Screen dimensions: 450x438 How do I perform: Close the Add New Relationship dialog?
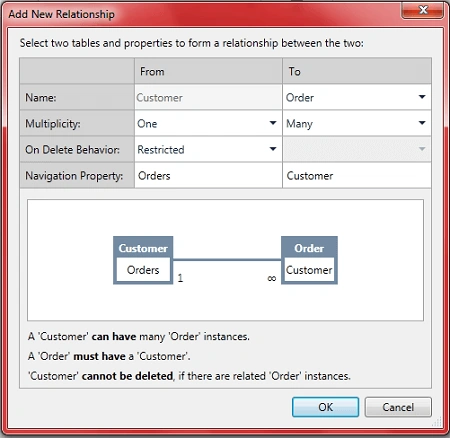pyautogui.click(x=423, y=10)
